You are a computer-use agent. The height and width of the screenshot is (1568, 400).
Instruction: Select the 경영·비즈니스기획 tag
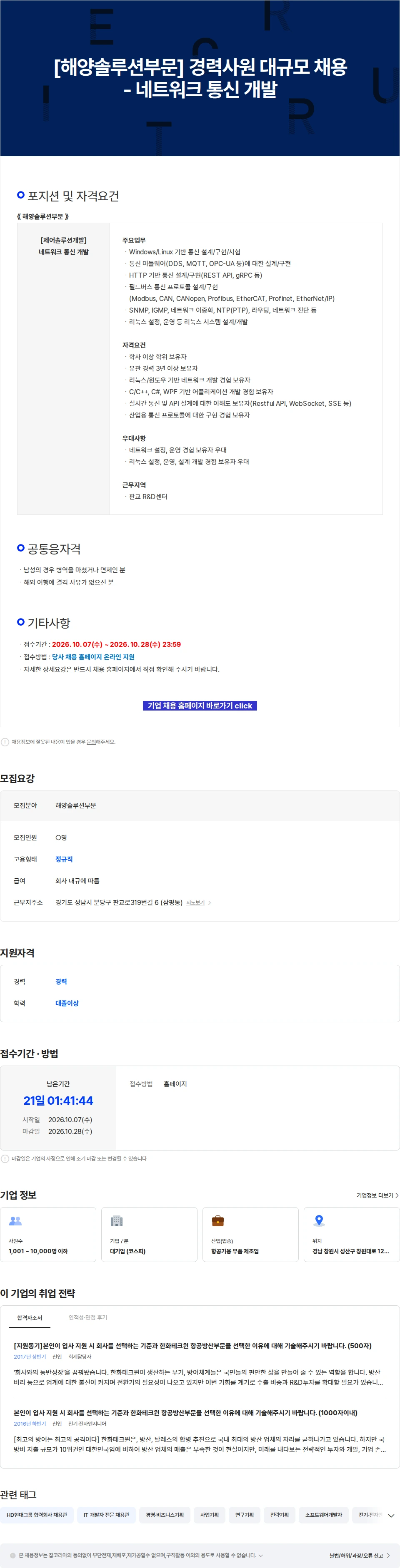tap(165, 1515)
